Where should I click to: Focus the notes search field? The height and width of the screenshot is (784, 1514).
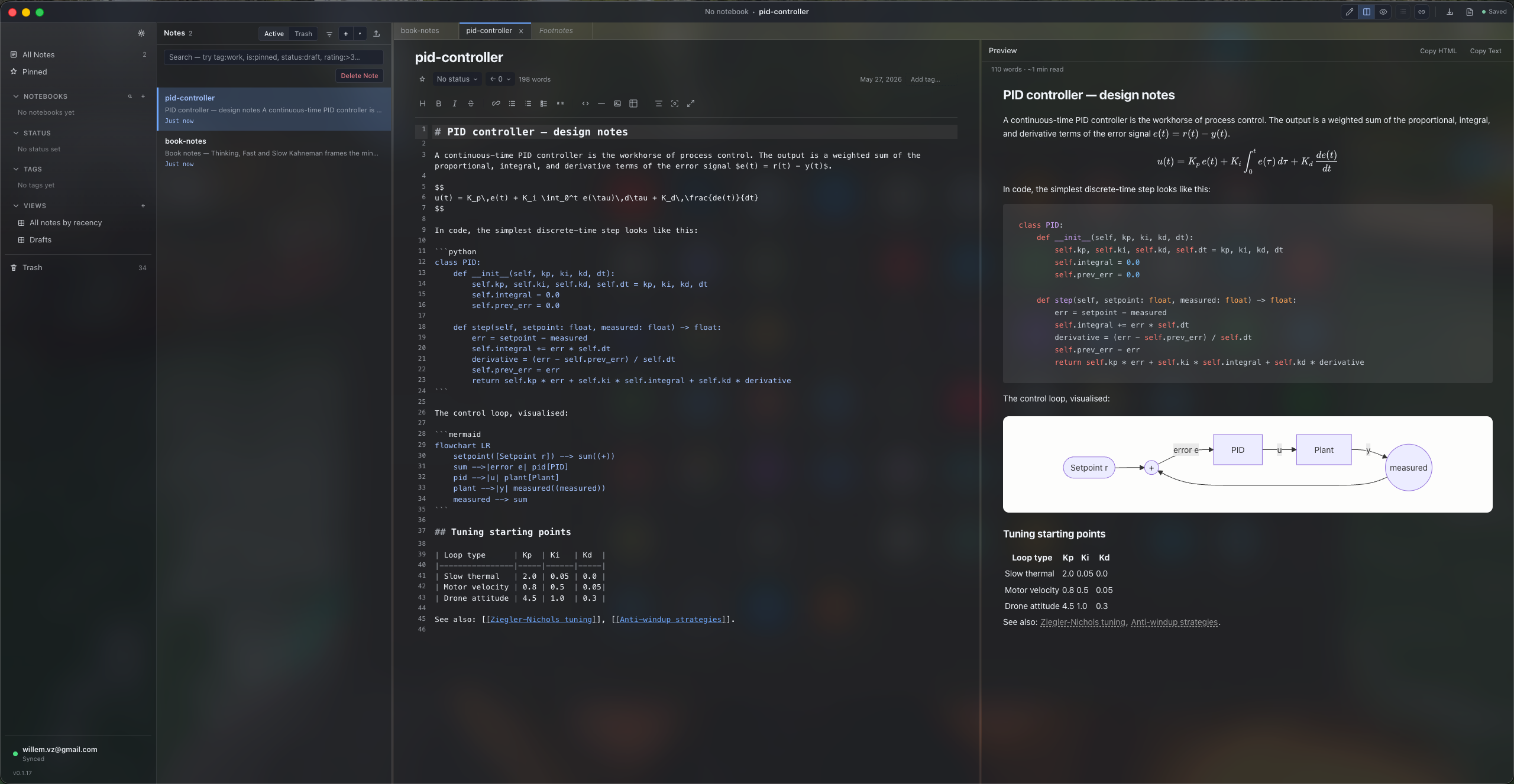[x=273, y=57]
